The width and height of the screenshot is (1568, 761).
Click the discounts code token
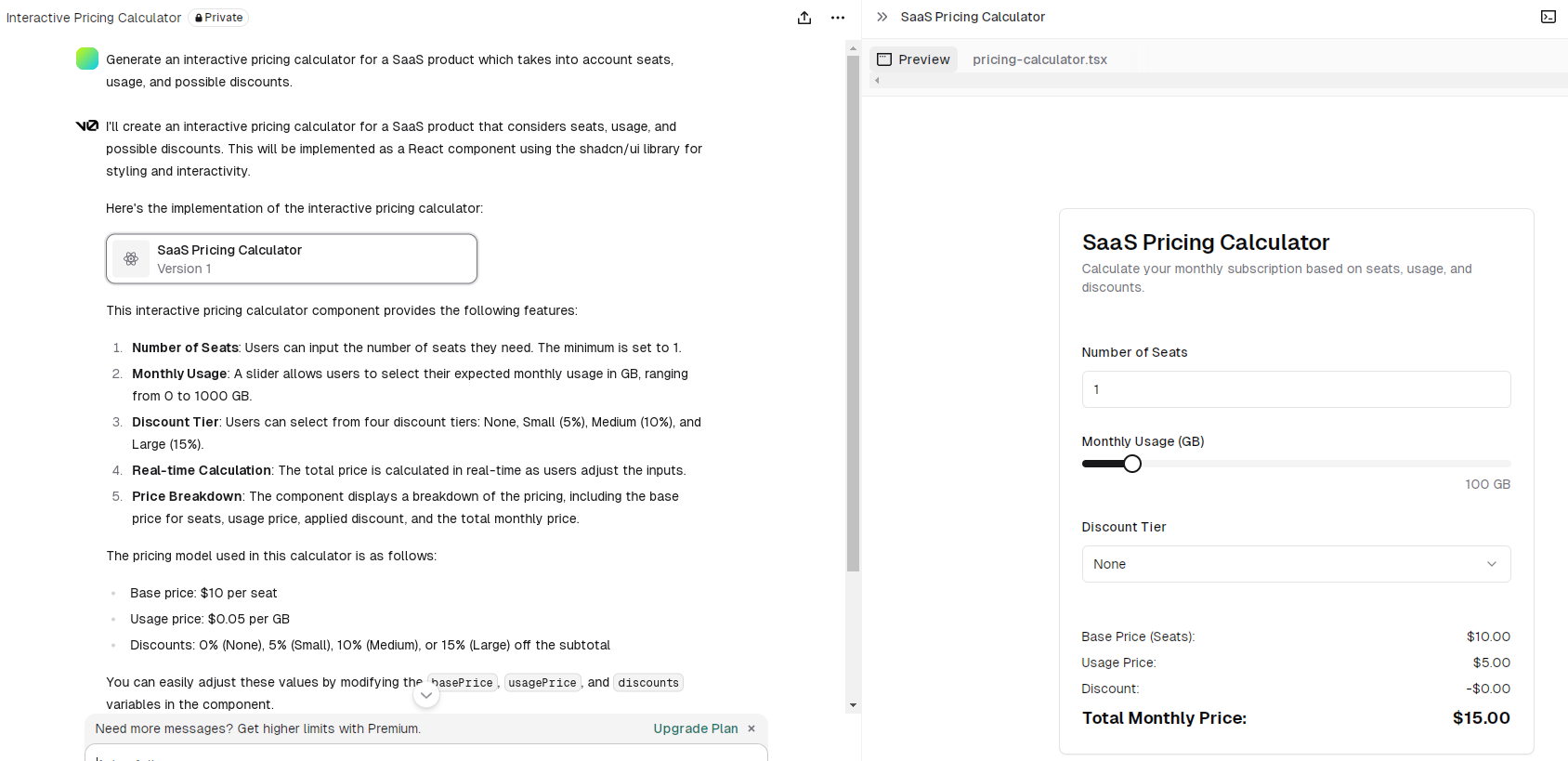648,683
